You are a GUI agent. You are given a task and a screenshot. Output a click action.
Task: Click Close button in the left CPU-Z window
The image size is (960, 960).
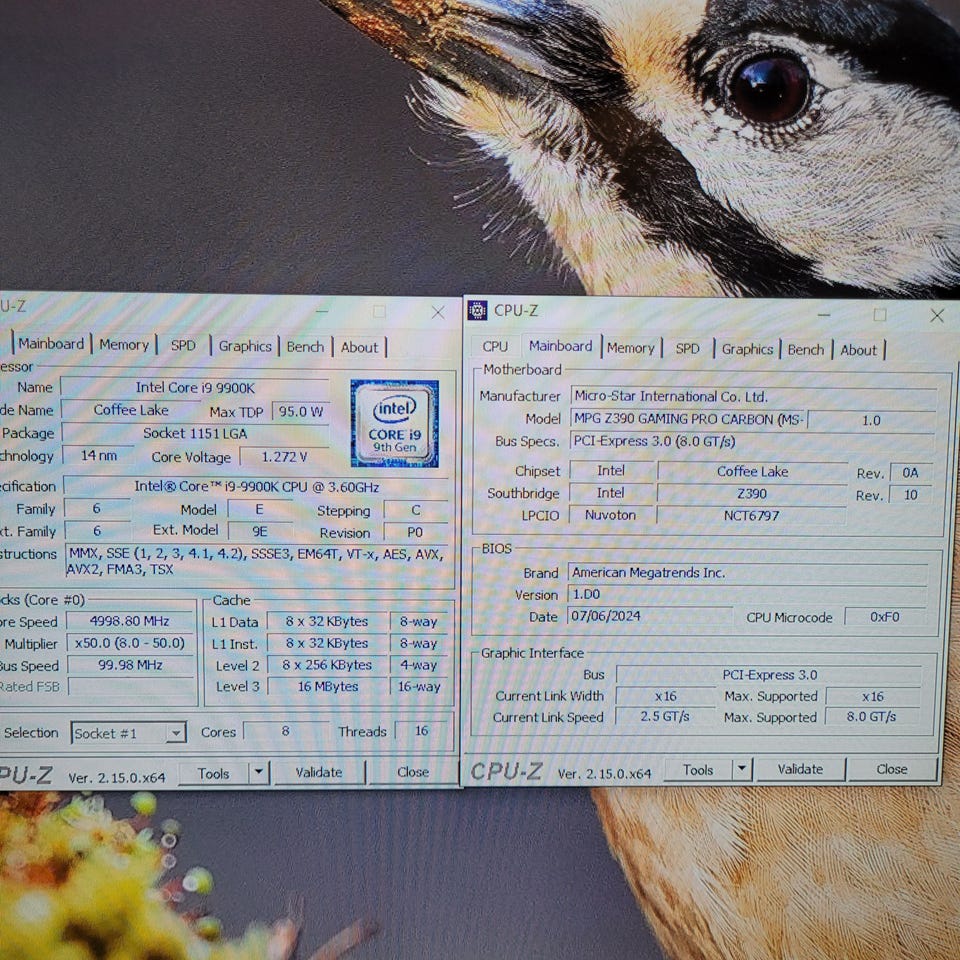click(413, 772)
